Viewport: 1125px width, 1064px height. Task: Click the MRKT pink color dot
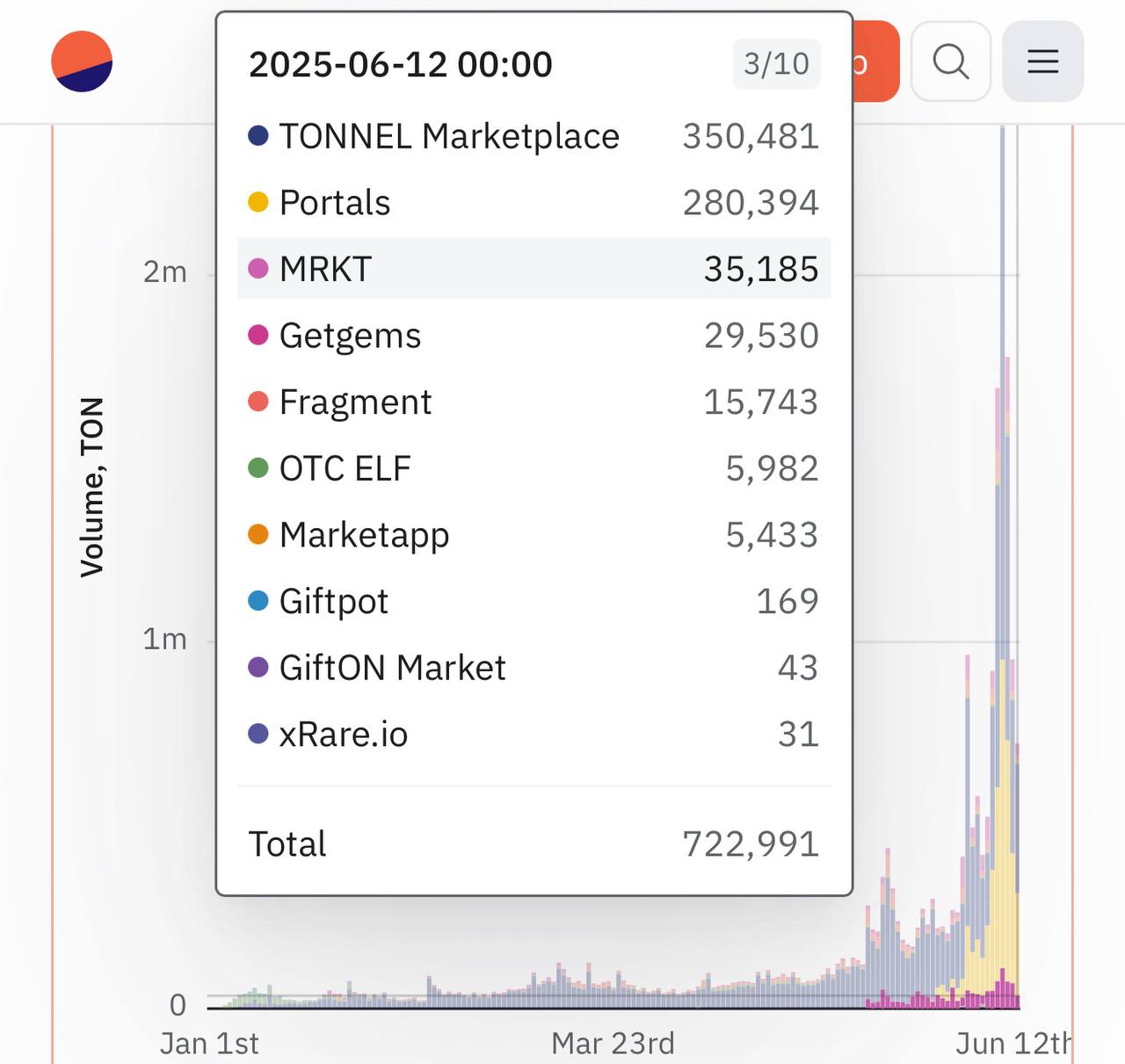[x=258, y=268]
